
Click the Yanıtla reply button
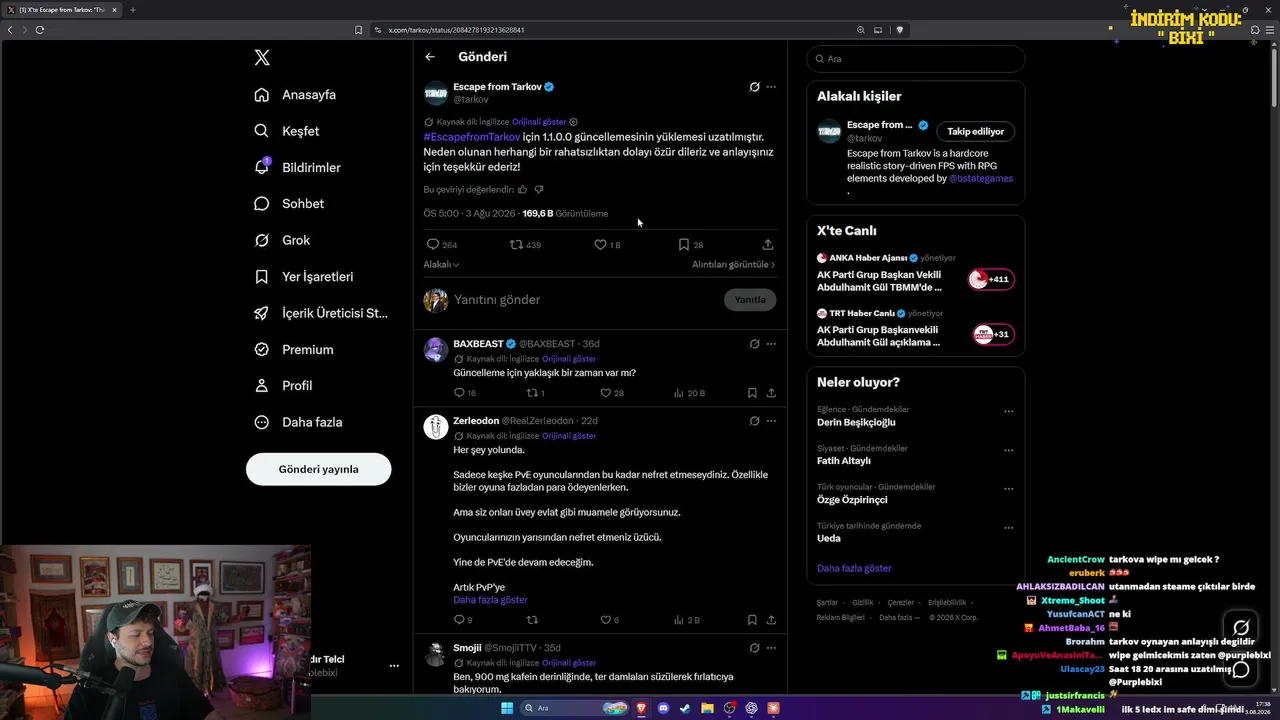[750, 299]
